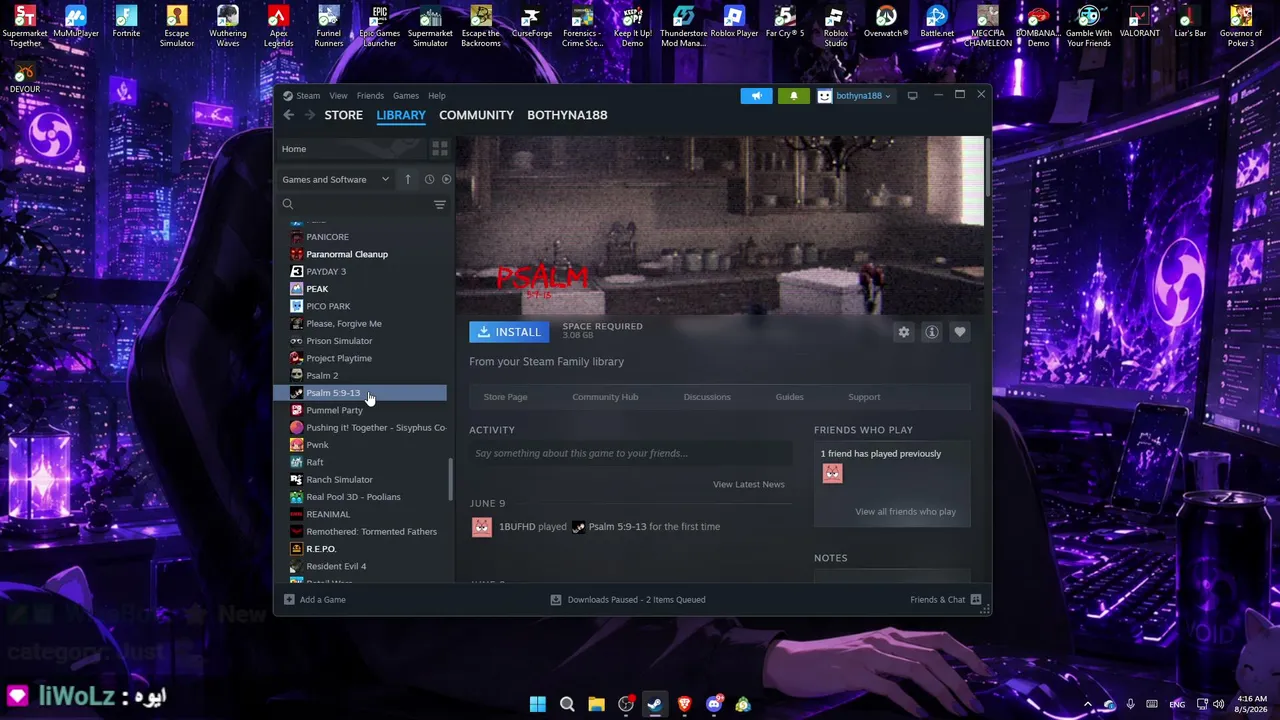Screen dimensions: 1280x720
Task: Click the activity post text field
Action: coord(631,454)
